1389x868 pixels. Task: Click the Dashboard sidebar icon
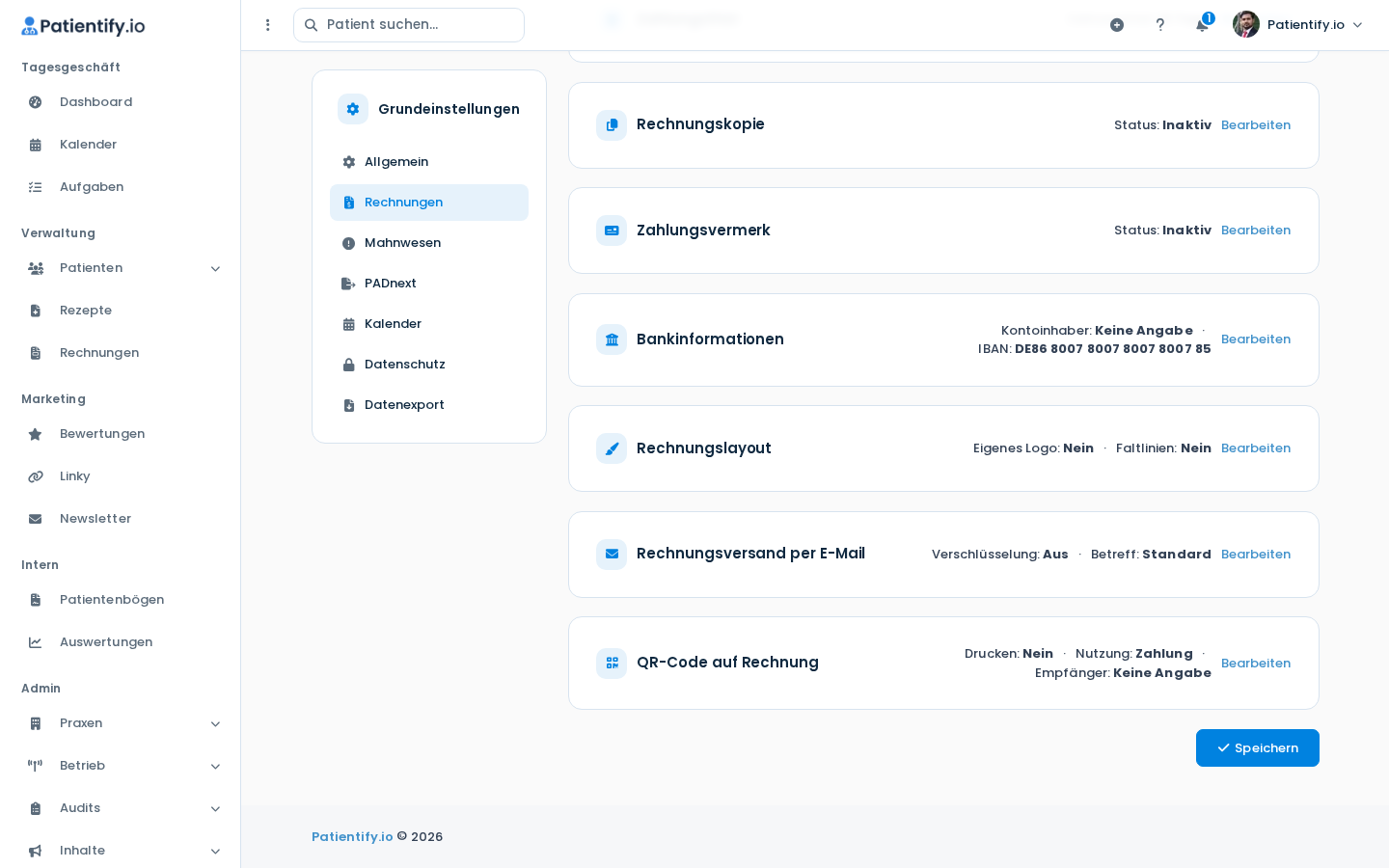tap(36, 102)
